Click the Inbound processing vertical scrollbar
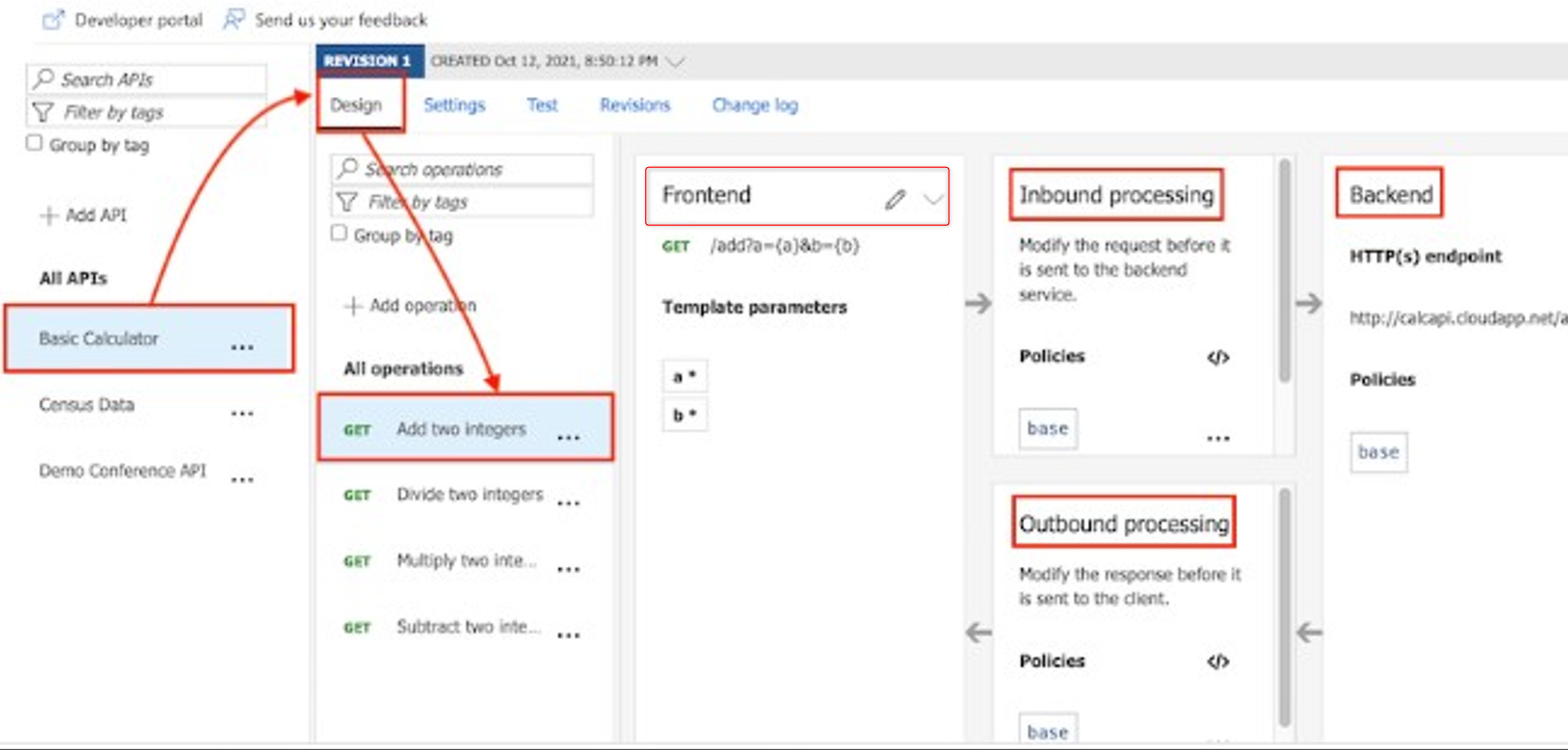 (1284, 271)
